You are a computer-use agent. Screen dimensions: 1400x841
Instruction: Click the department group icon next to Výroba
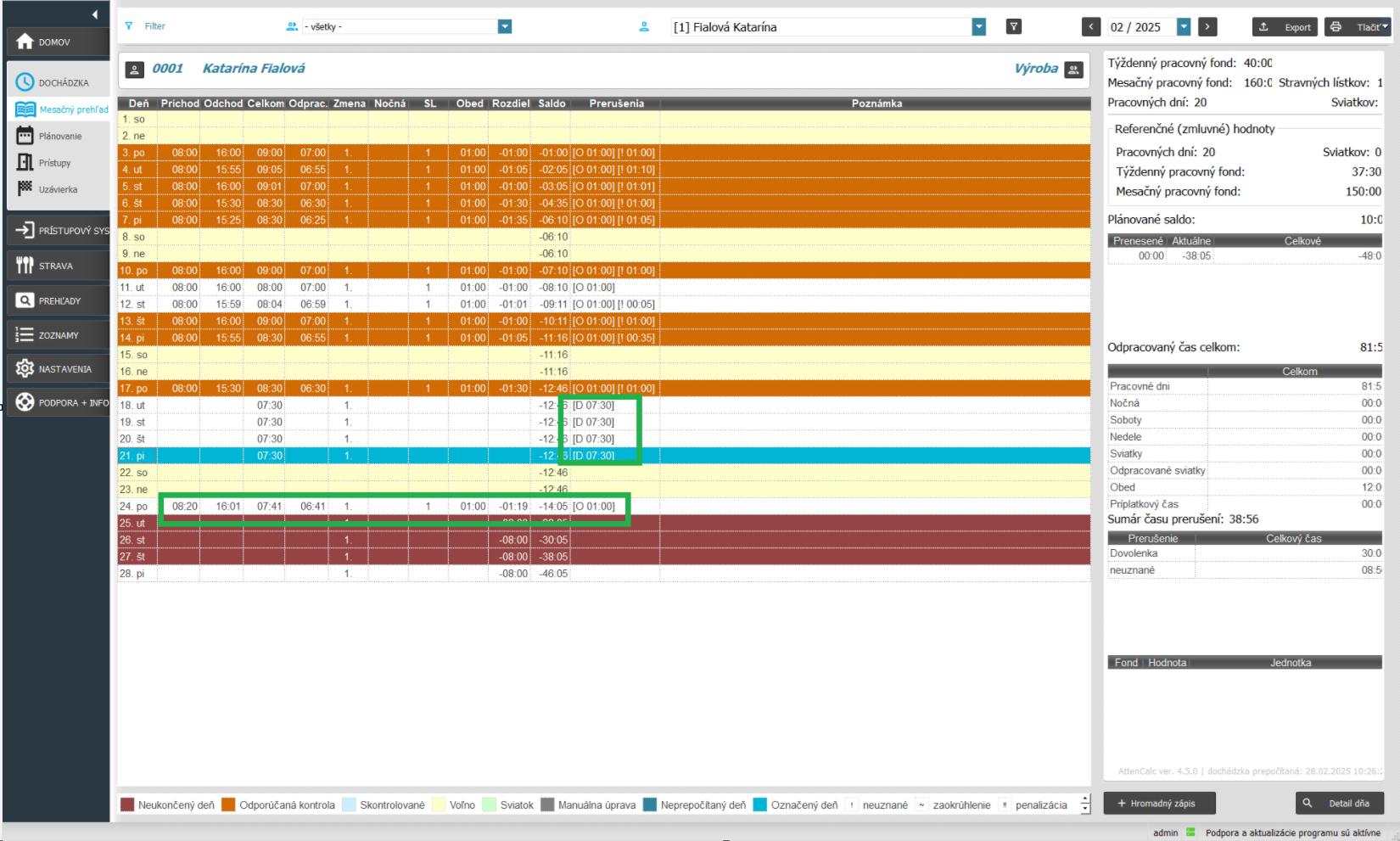pos(1074,70)
